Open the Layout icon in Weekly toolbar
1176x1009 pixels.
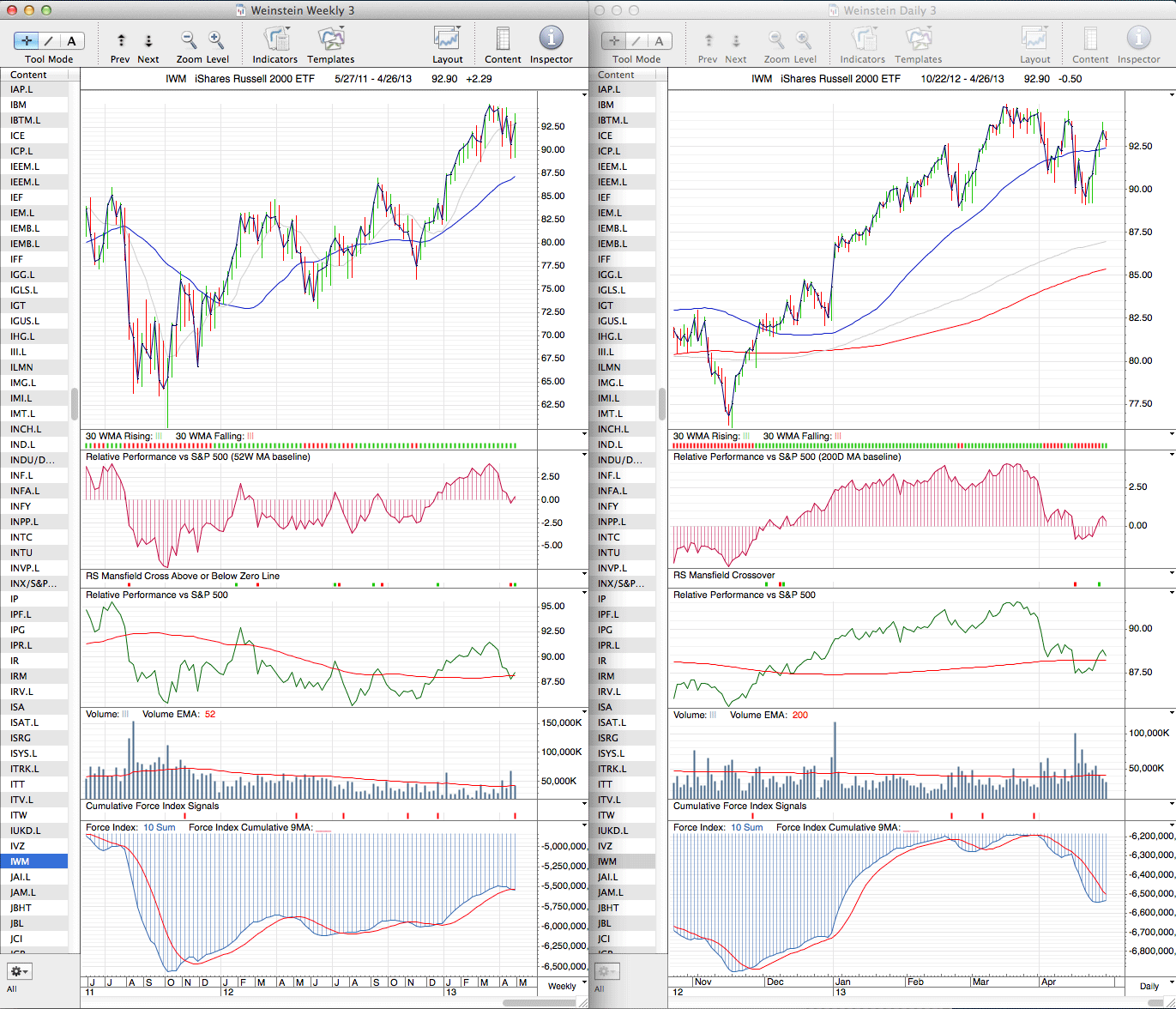click(447, 39)
